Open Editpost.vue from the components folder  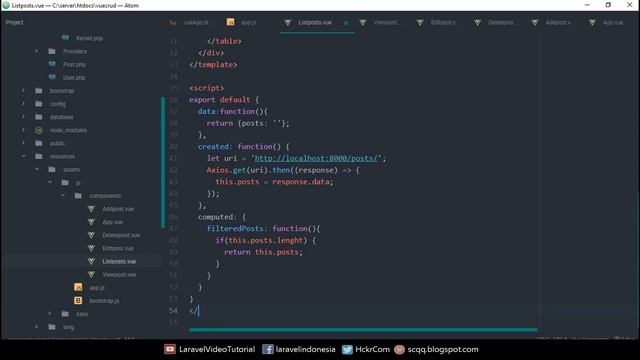[118, 248]
